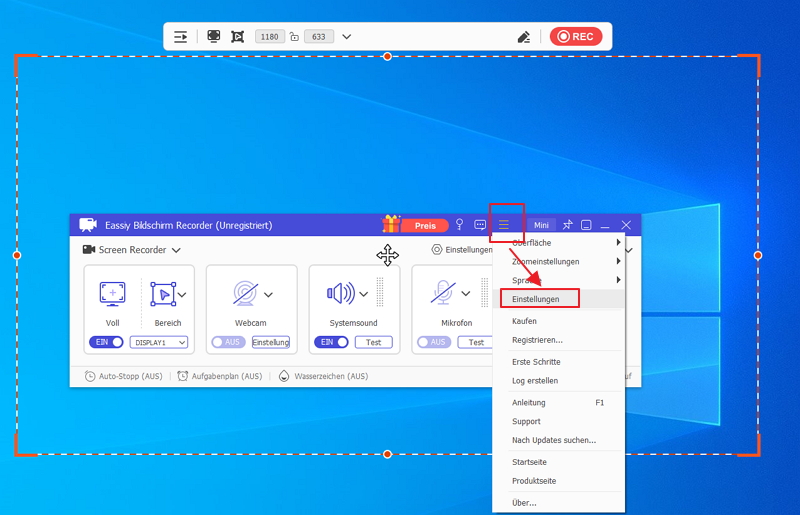The height and width of the screenshot is (515, 800).
Task: Click the Systemsound Test button
Action: pos(373,342)
